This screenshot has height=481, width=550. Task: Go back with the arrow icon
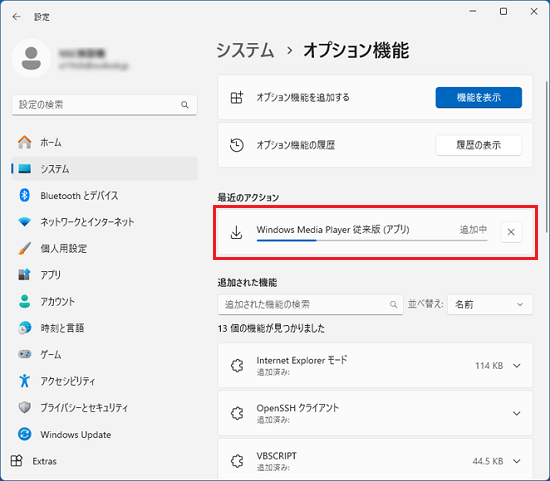pos(16,16)
